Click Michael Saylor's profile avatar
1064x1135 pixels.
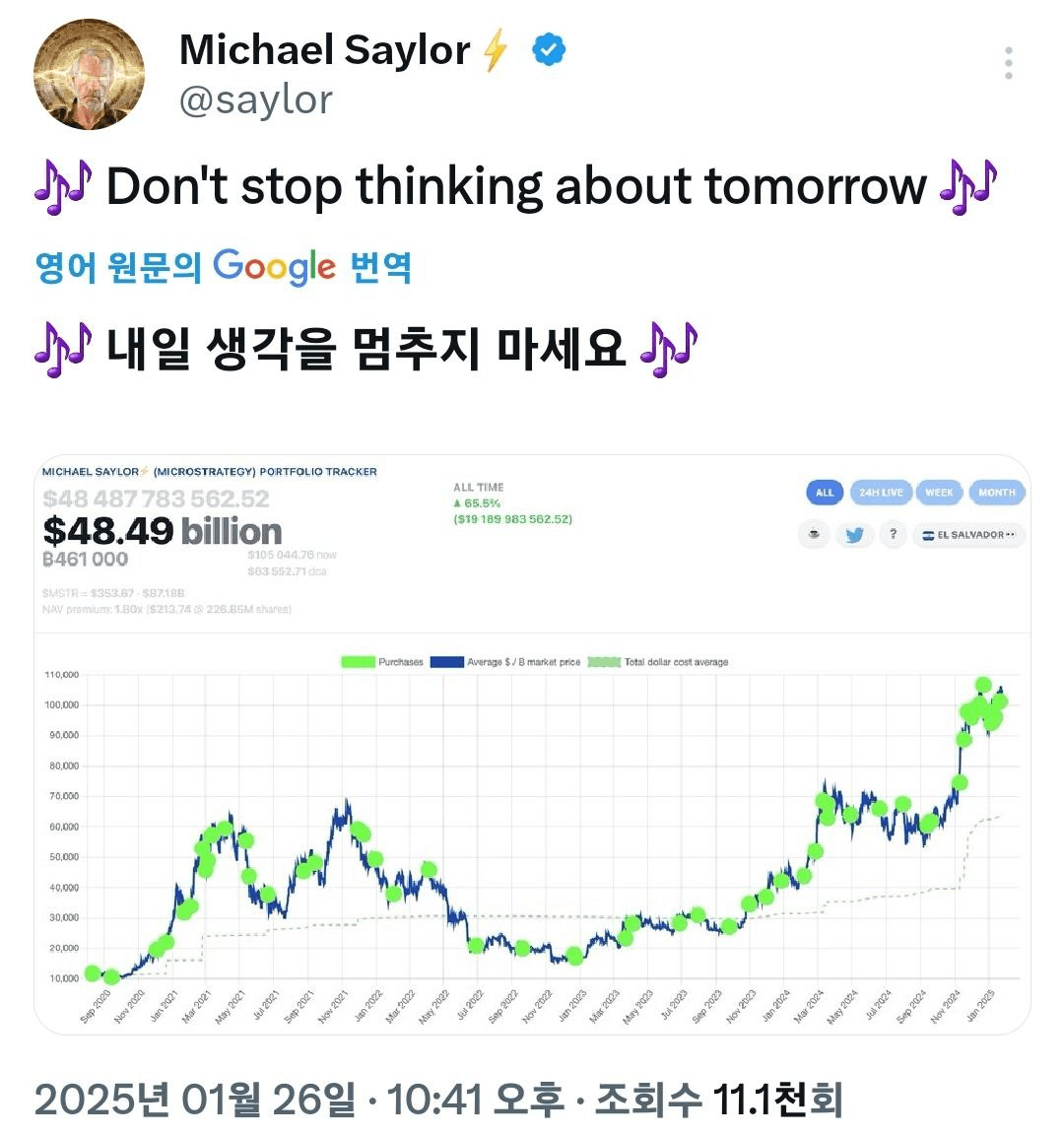coord(89,75)
